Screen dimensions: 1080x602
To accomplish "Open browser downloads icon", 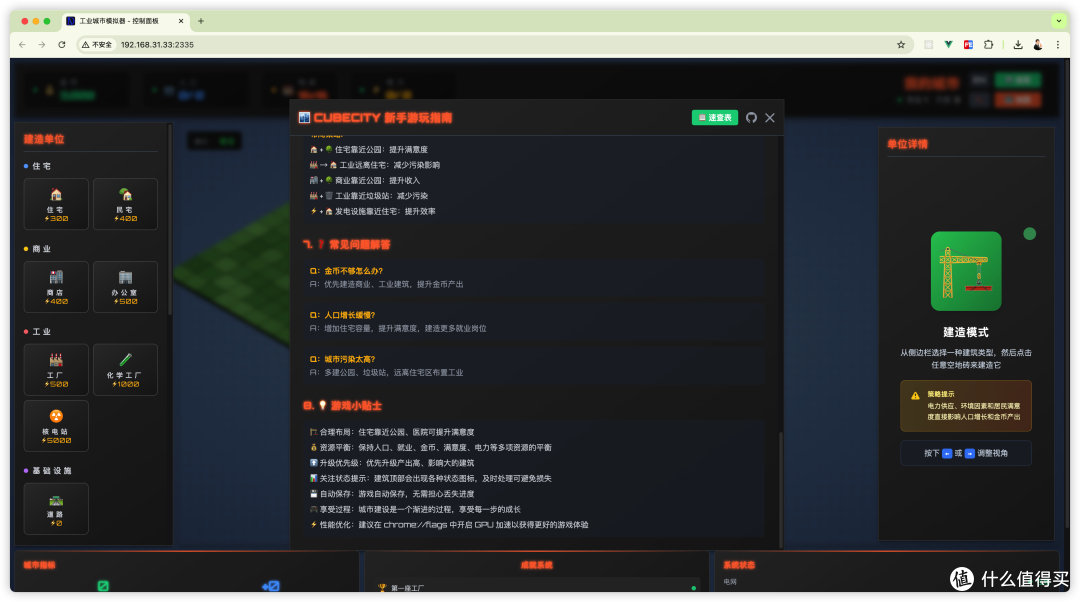I will click(1018, 45).
